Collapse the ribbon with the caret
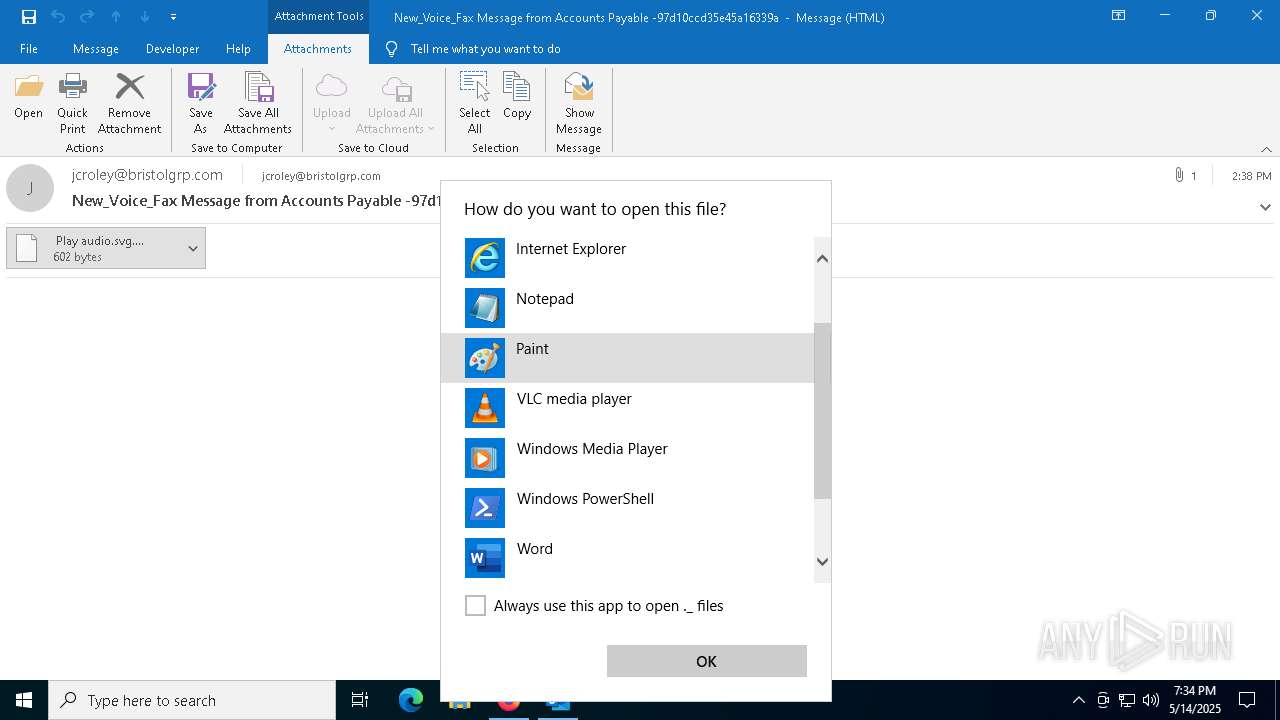The width and height of the screenshot is (1280, 720). [x=1266, y=149]
